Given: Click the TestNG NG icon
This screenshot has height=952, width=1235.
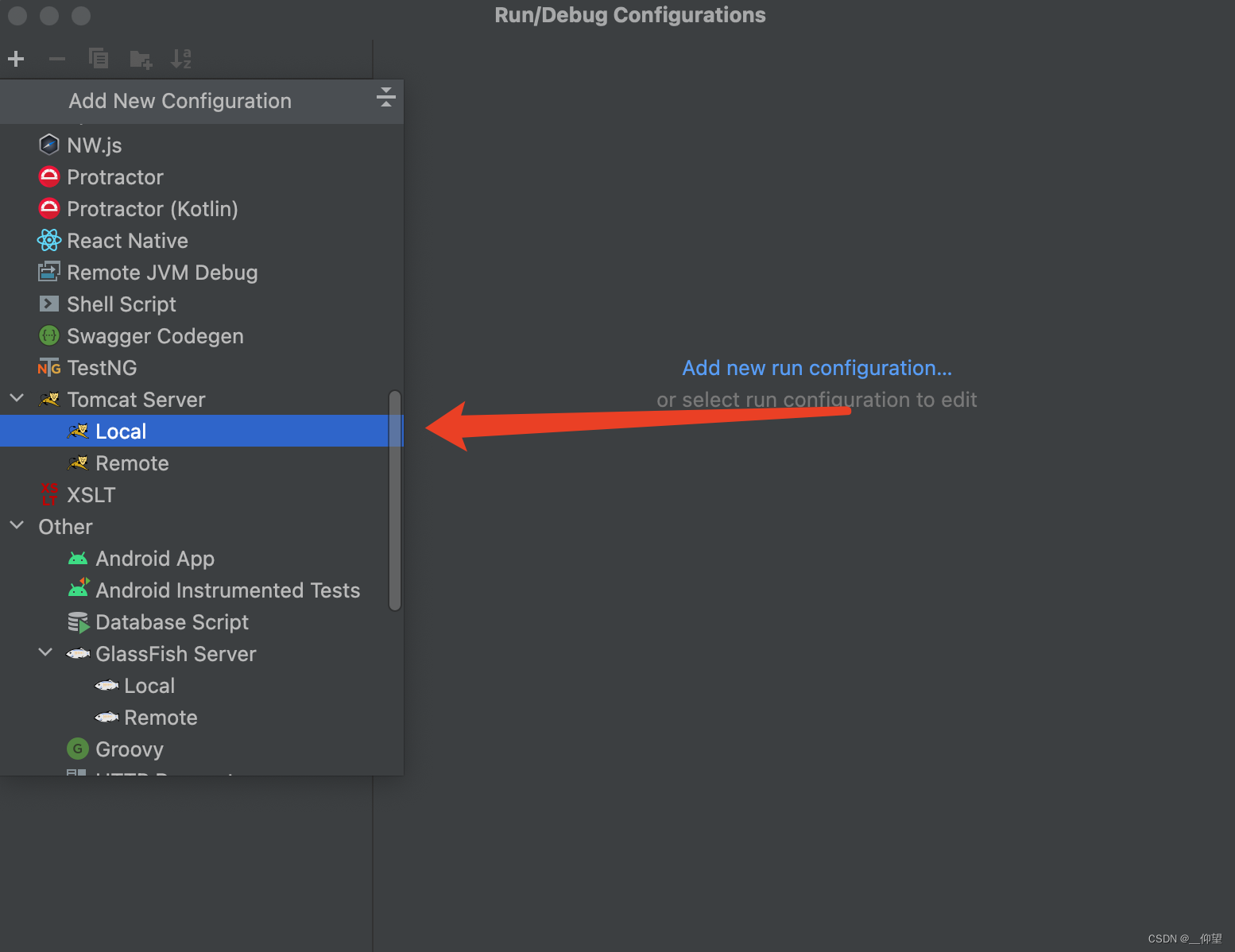Looking at the screenshot, I should tap(49, 367).
